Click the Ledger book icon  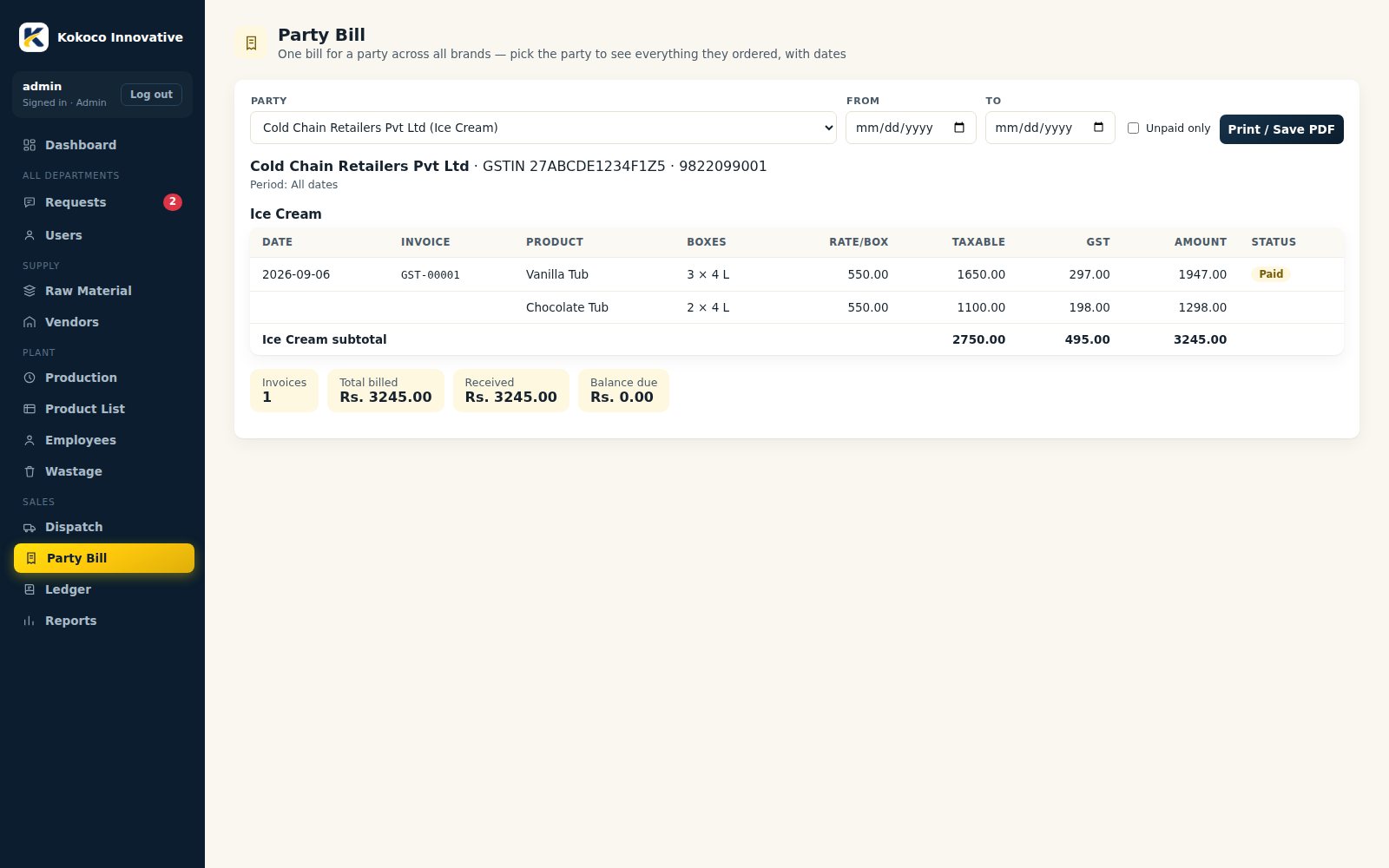coord(30,589)
